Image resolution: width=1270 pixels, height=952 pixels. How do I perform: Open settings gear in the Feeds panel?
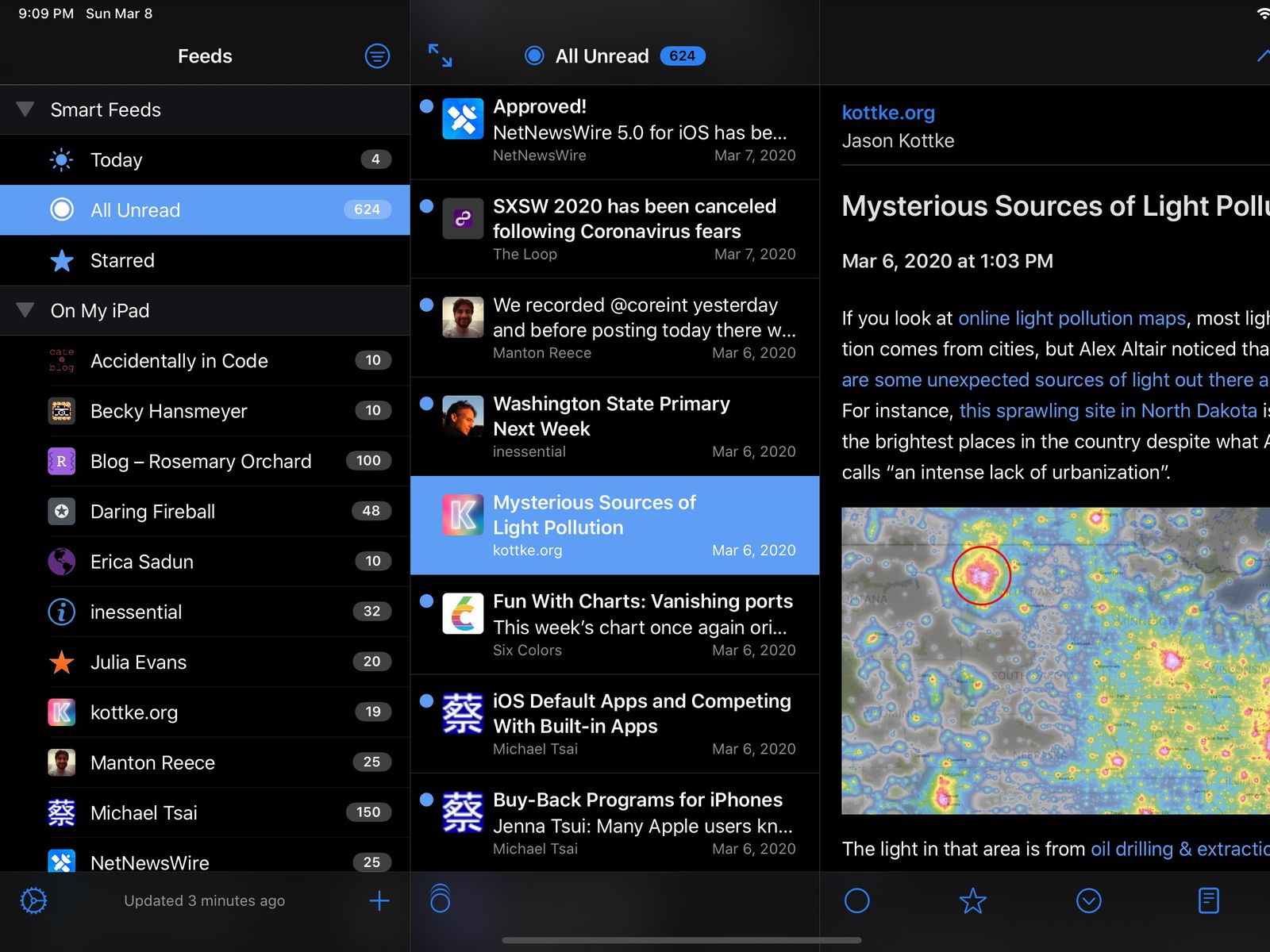(x=33, y=900)
